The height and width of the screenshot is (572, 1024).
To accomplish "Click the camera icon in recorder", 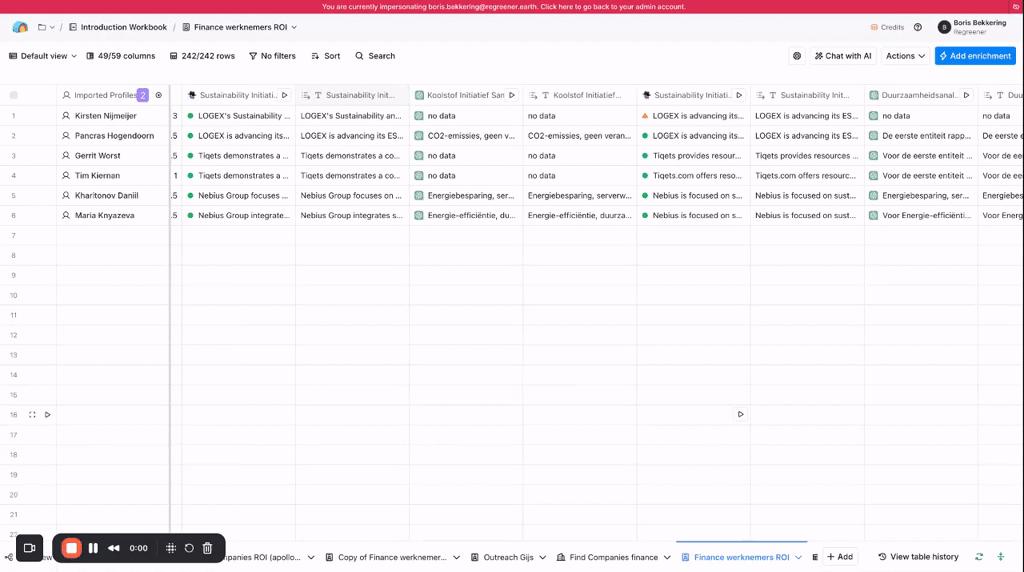I will (x=29, y=548).
